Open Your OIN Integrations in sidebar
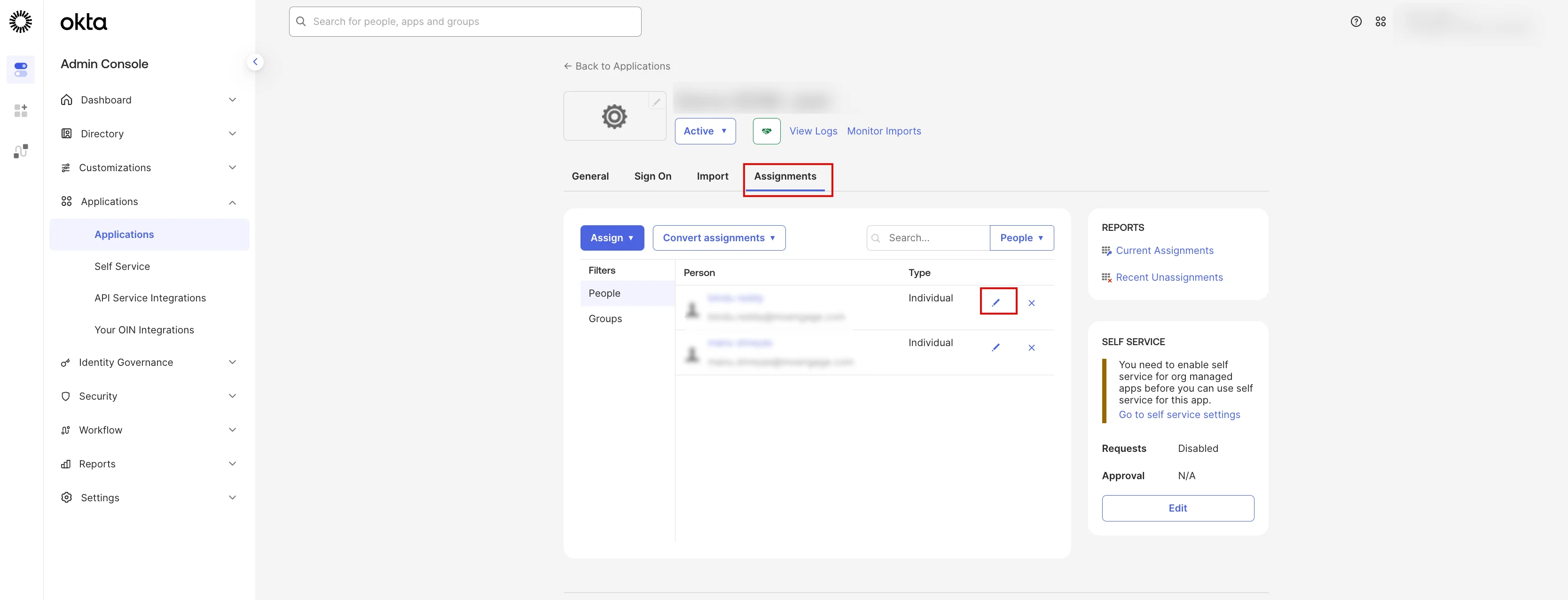 coord(144,330)
